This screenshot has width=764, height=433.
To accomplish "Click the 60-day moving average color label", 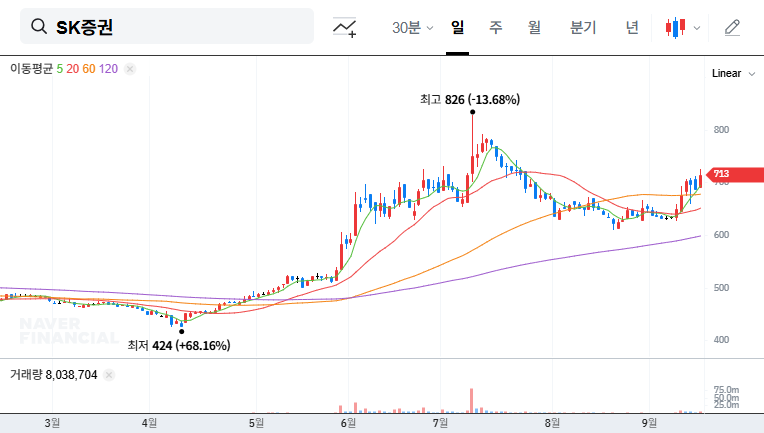I will (x=89, y=69).
